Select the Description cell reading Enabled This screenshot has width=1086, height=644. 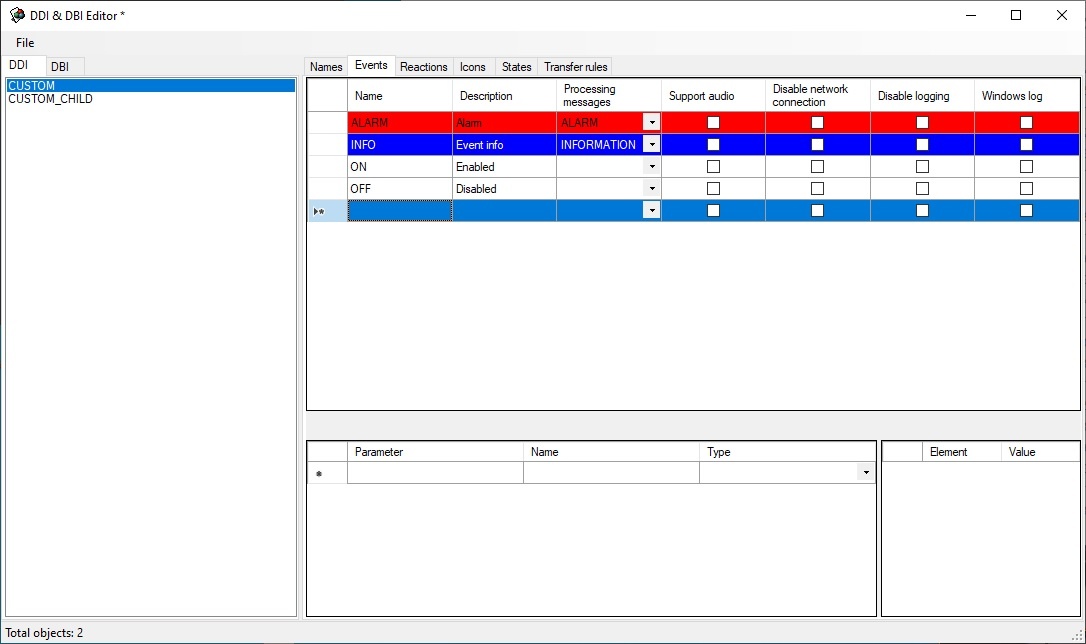504,167
